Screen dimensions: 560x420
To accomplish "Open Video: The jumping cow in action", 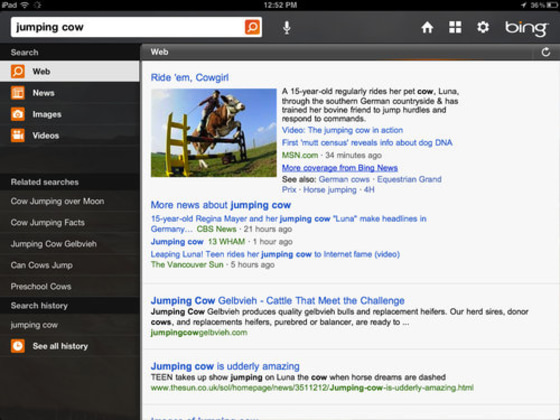I will point(342,130).
